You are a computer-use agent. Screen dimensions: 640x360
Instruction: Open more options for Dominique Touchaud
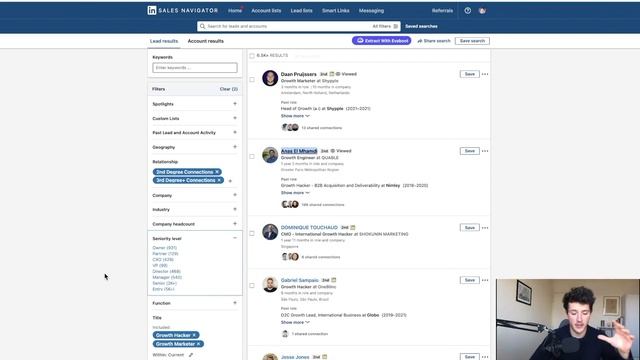(x=485, y=228)
